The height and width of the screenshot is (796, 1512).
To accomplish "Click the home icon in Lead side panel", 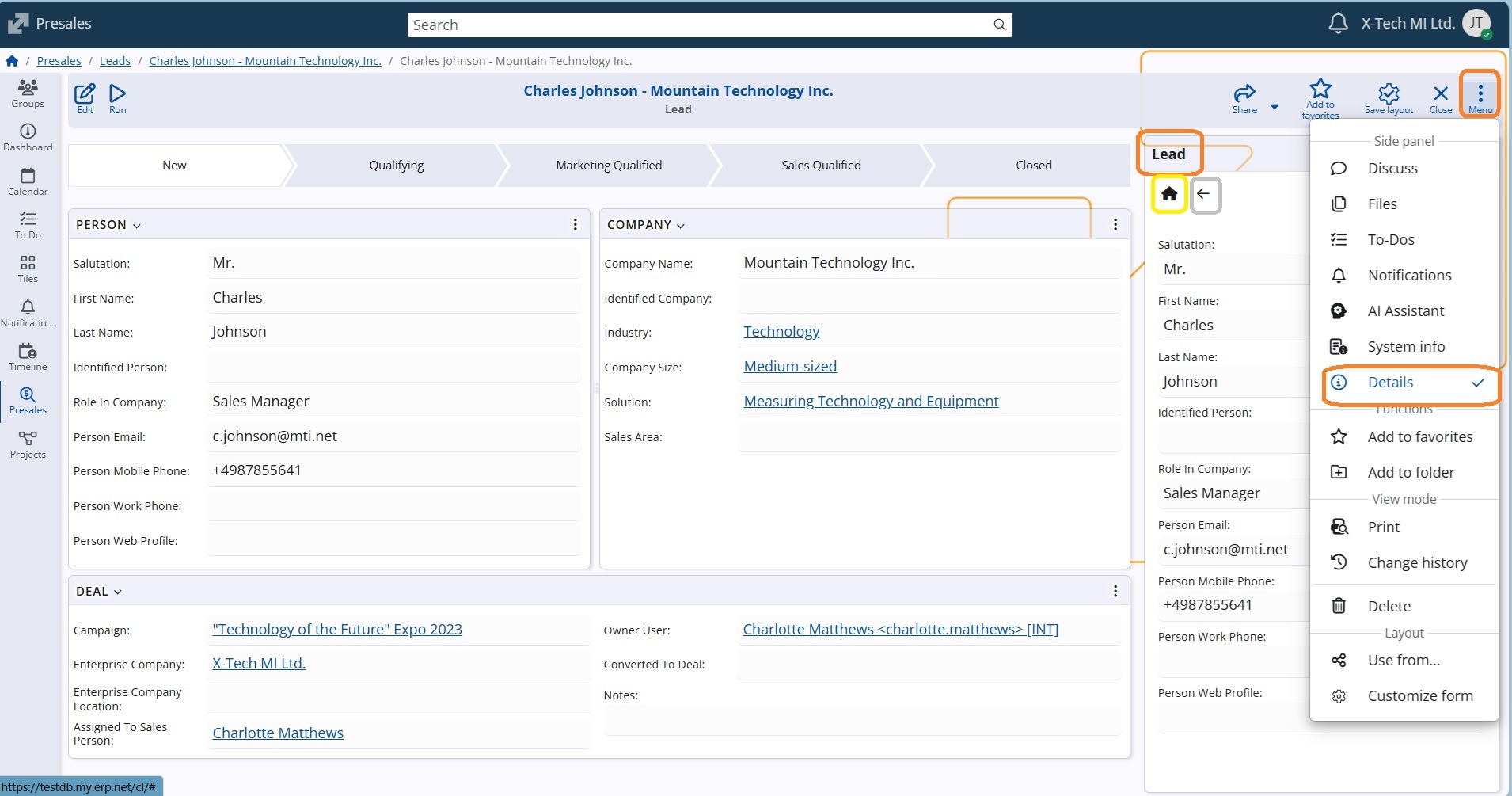I will [1169, 194].
